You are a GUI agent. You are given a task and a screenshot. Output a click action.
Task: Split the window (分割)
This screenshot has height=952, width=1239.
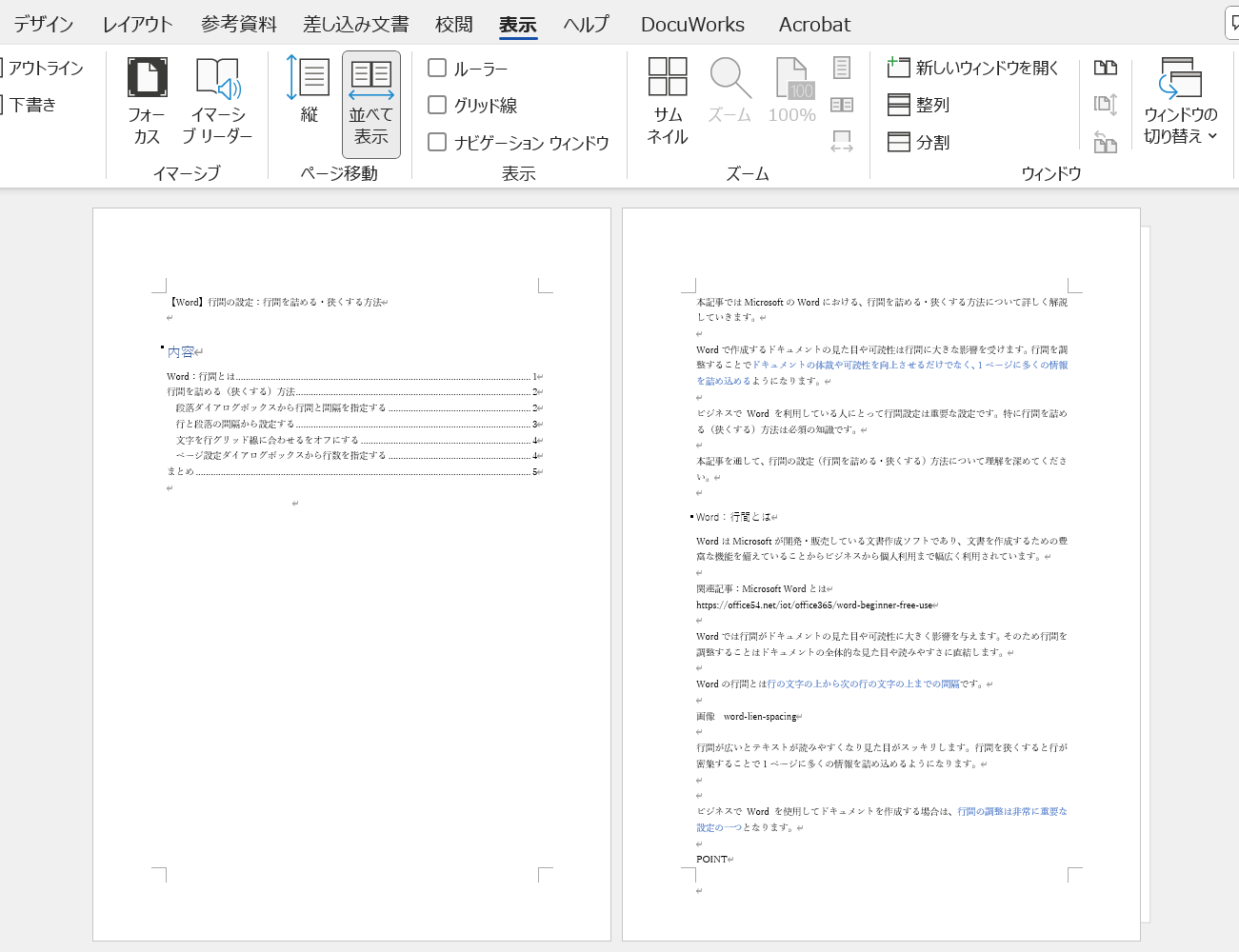coord(918,142)
